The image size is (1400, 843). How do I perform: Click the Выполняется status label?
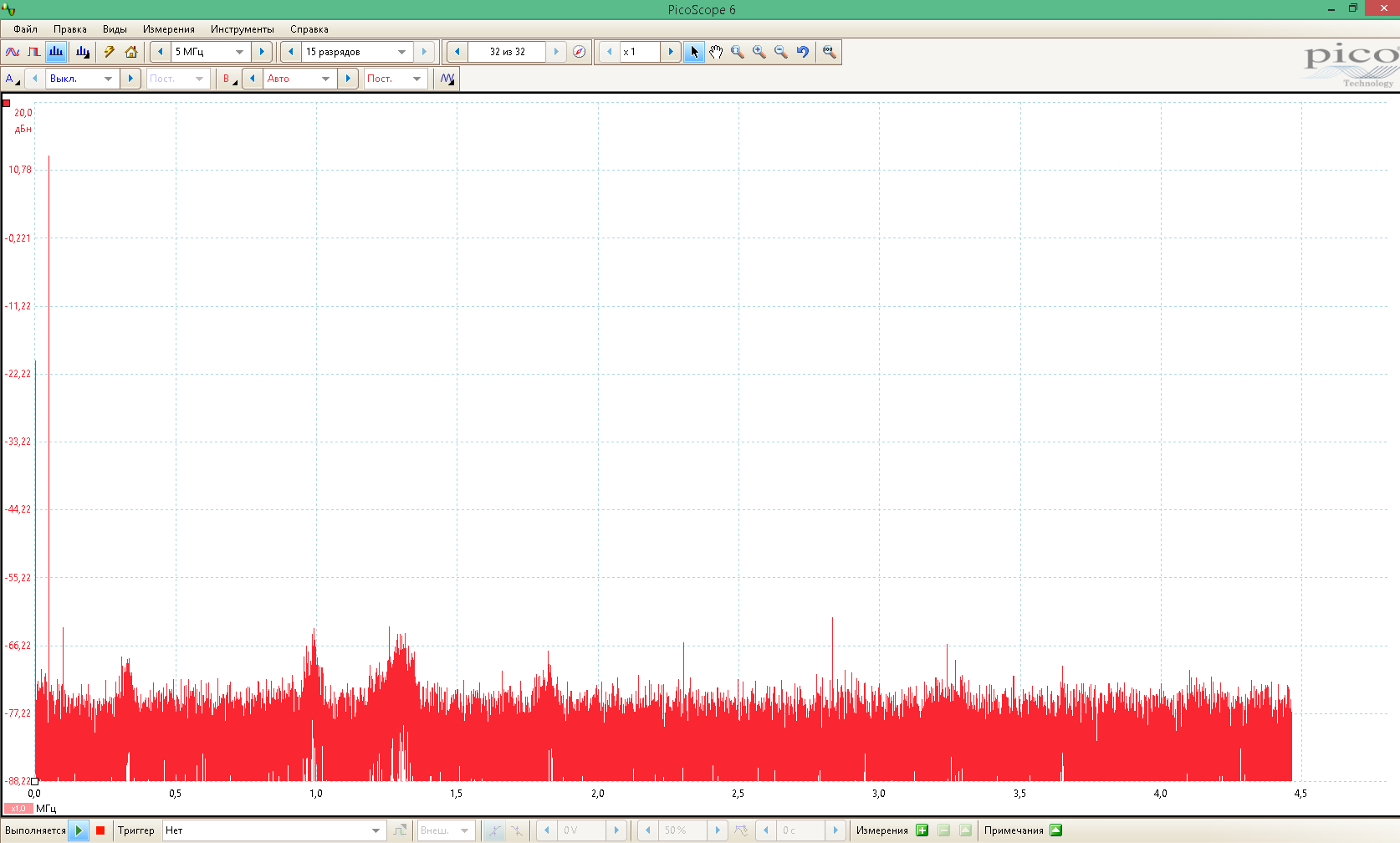pyautogui.click(x=35, y=830)
